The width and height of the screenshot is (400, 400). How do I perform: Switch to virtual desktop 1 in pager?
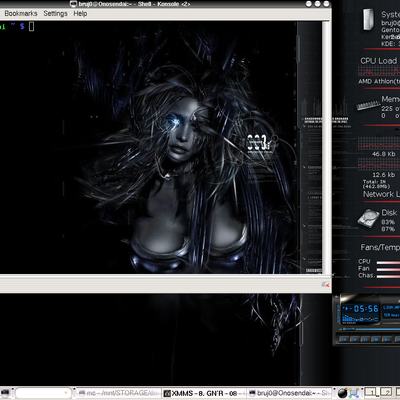coord(371,392)
